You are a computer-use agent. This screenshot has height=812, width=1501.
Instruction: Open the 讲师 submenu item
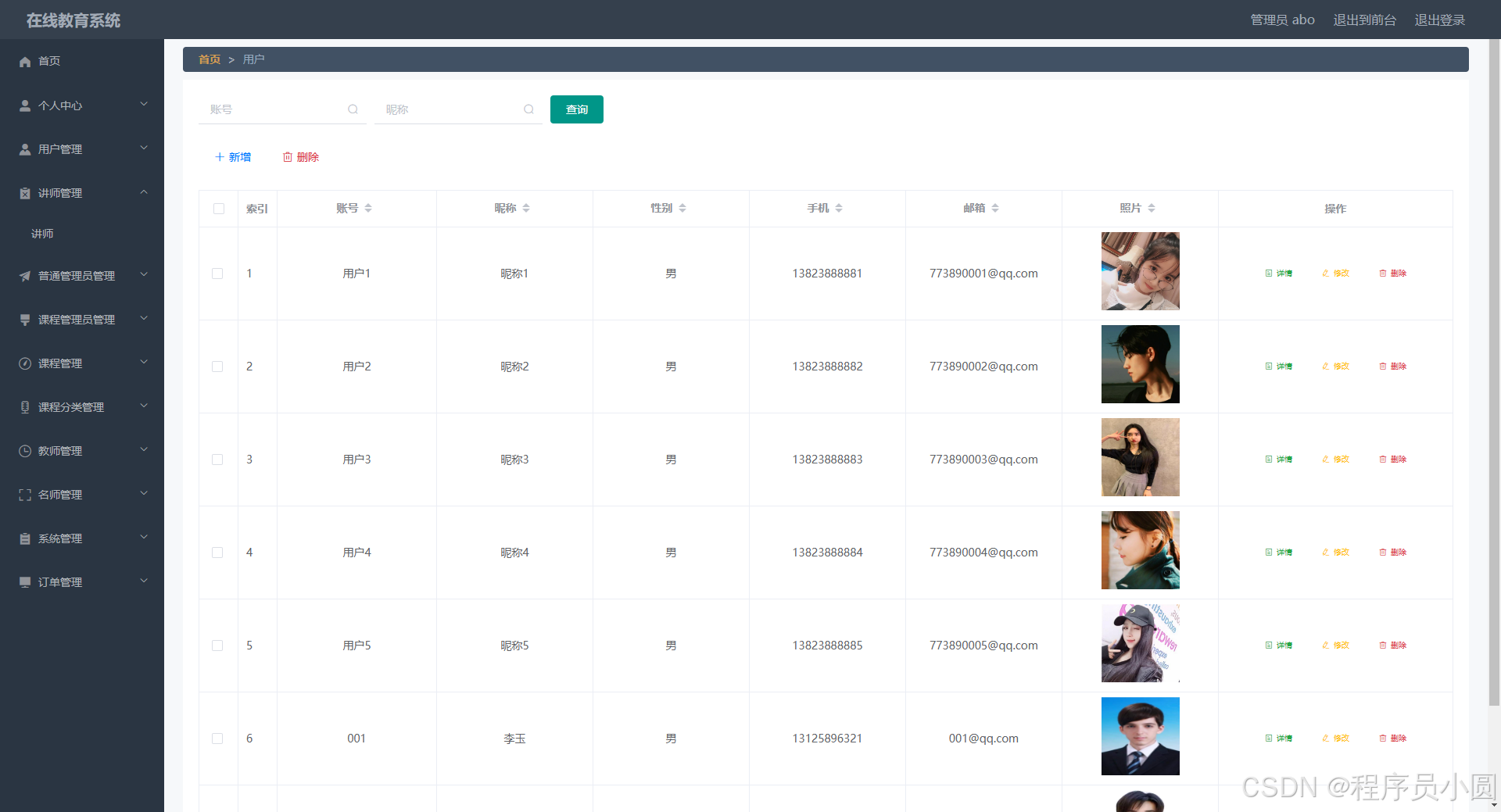(x=82, y=234)
